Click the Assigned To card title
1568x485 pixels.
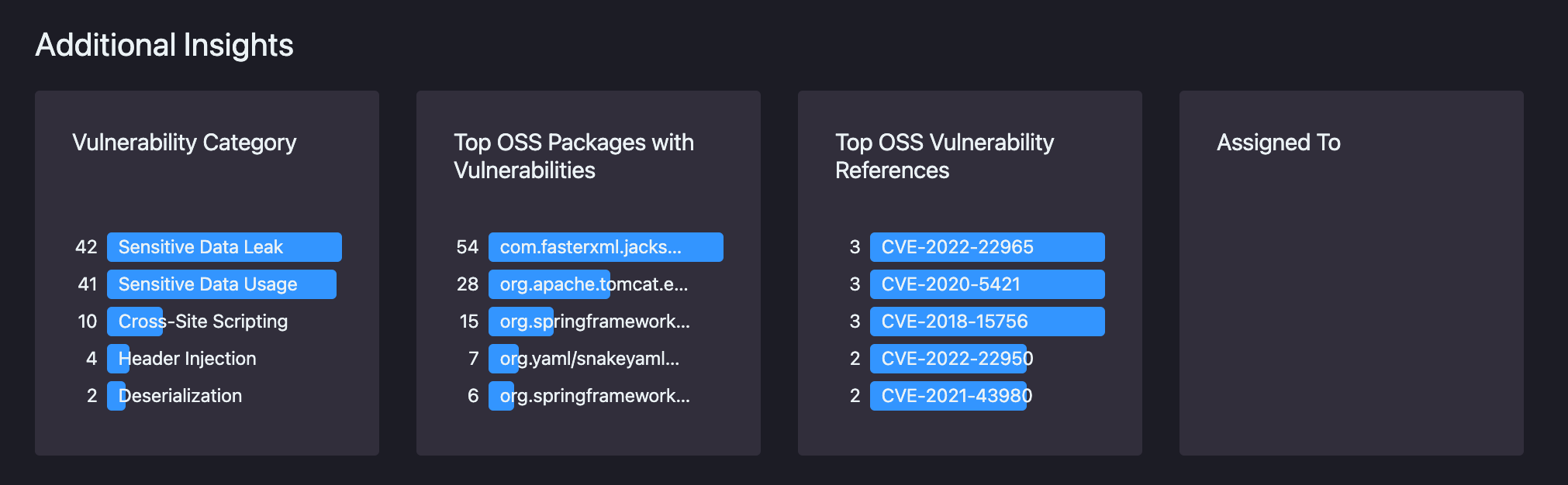coord(1279,143)
